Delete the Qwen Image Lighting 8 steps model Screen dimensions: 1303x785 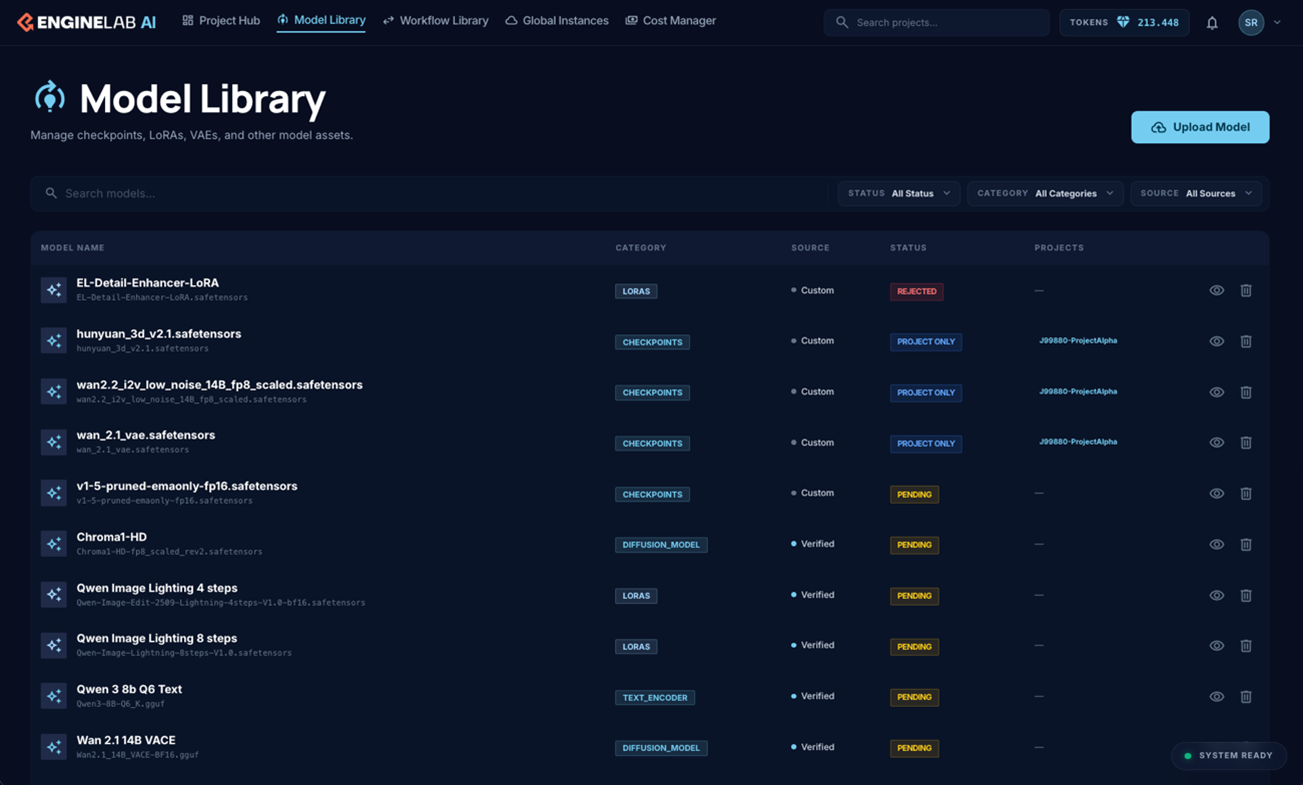click(x=1245, y=646)
